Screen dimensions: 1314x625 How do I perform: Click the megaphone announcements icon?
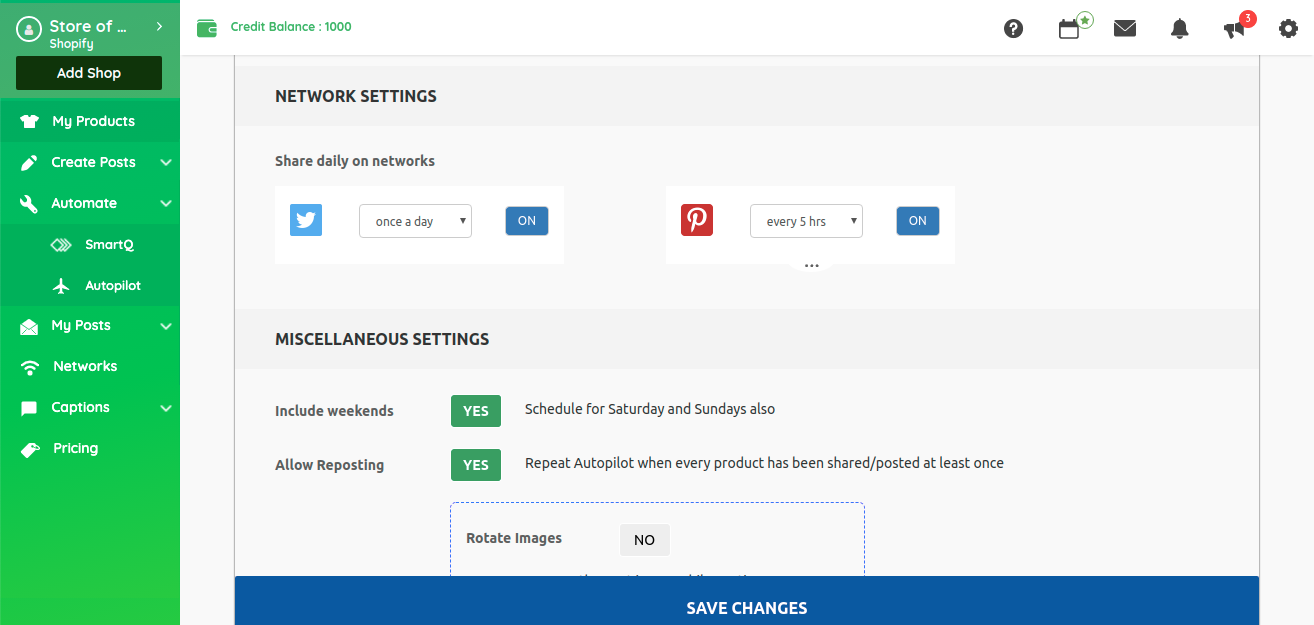tap(1234, 29)
